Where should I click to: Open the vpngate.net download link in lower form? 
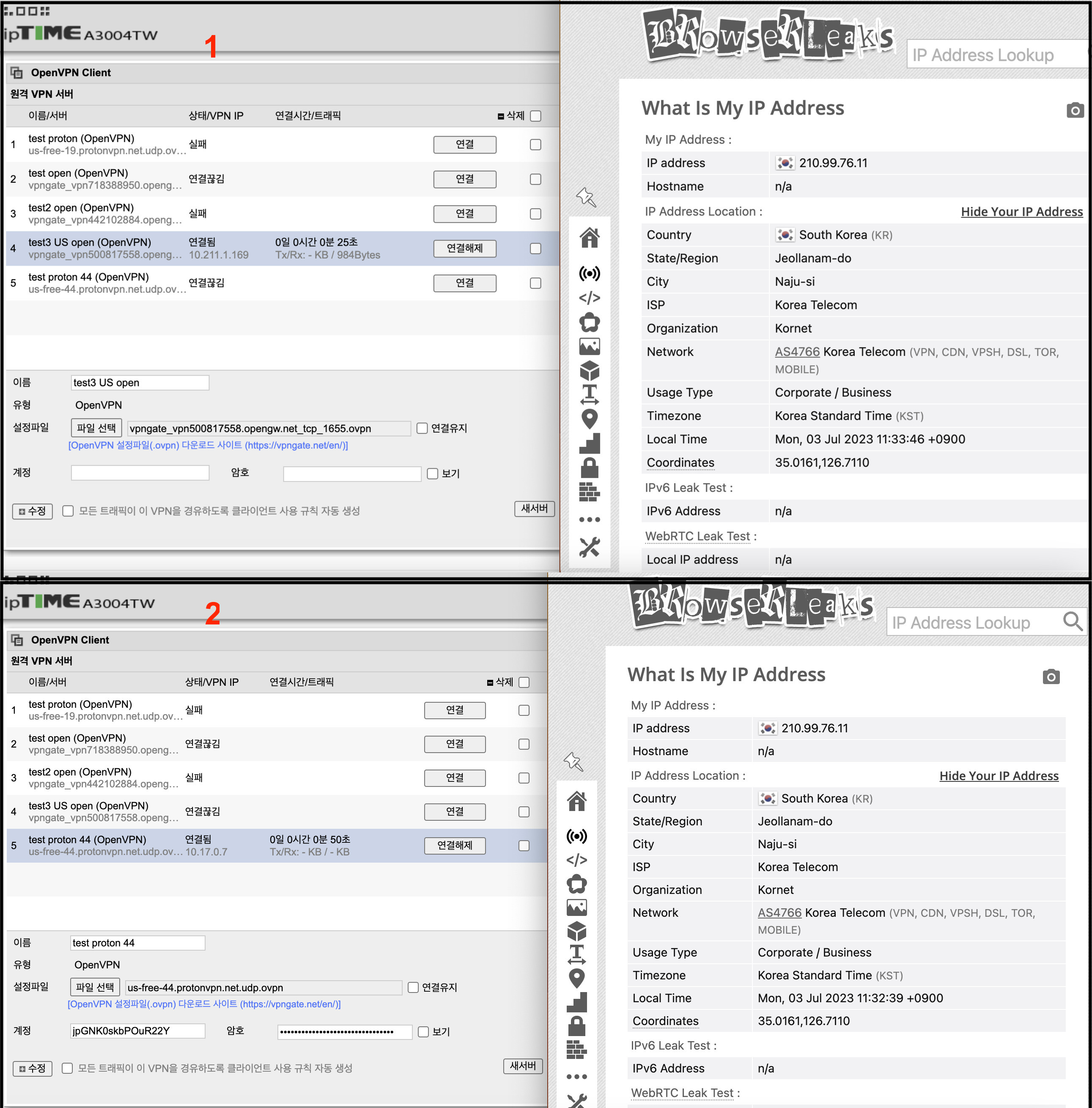click(204, 1004)
